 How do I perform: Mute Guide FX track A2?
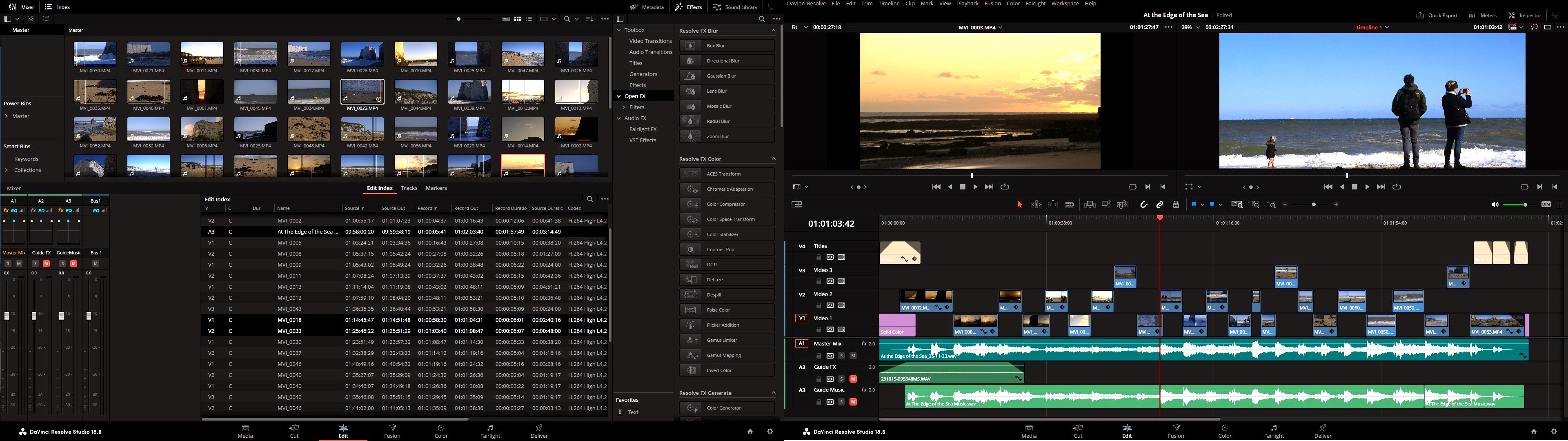tap(853, 379)
